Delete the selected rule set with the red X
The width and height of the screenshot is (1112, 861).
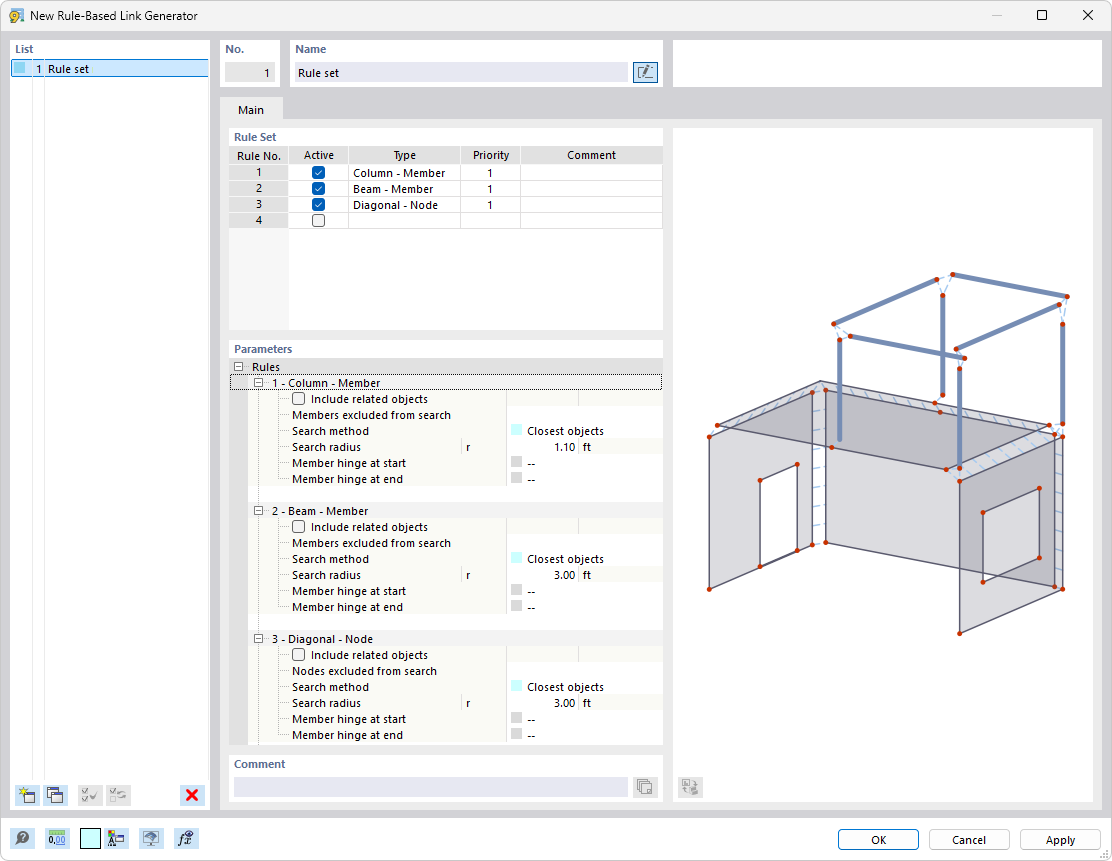pos(192,794)
